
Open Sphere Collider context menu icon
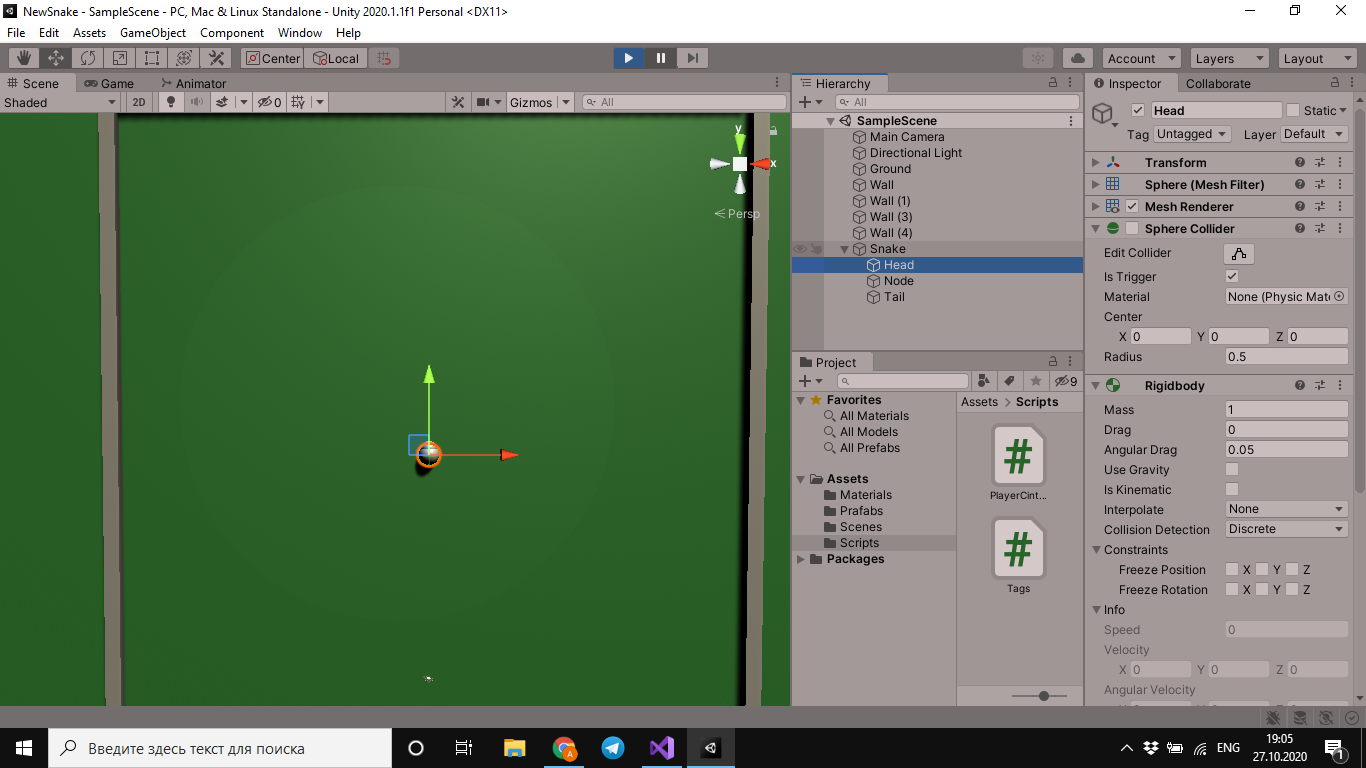click(x=1340, y=229)
